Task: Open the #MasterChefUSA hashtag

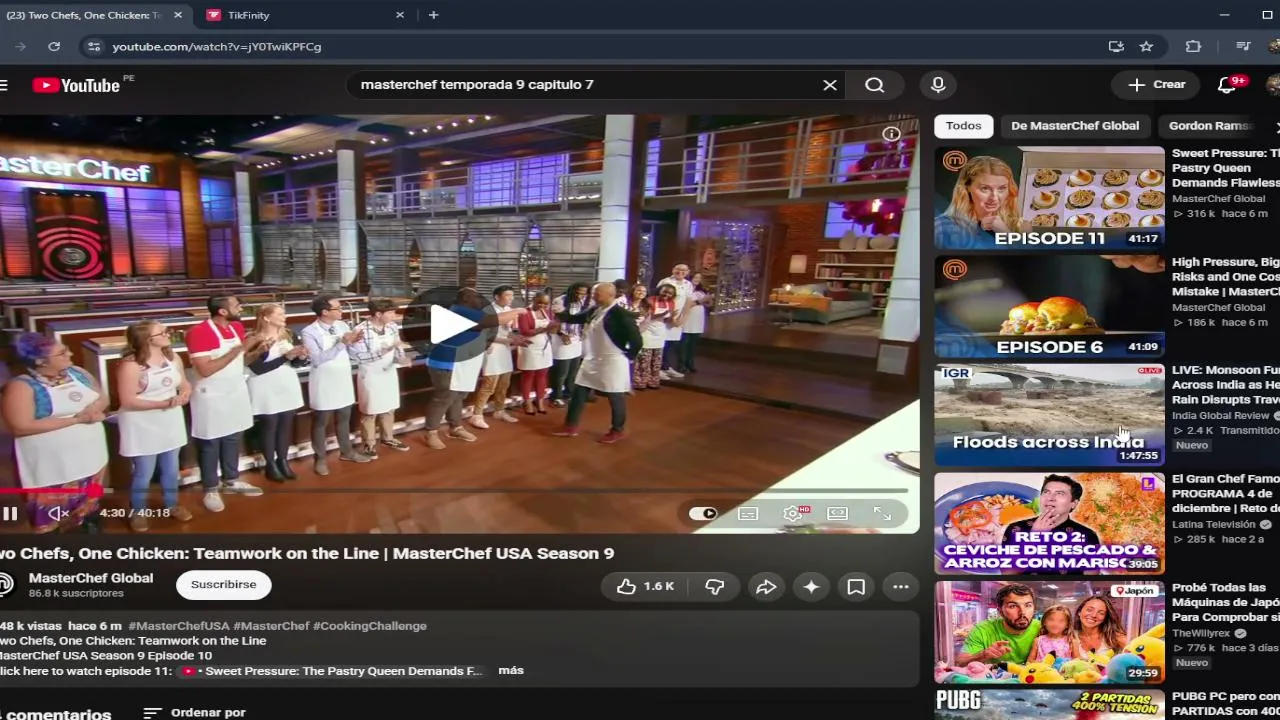Action: point(179,626)
